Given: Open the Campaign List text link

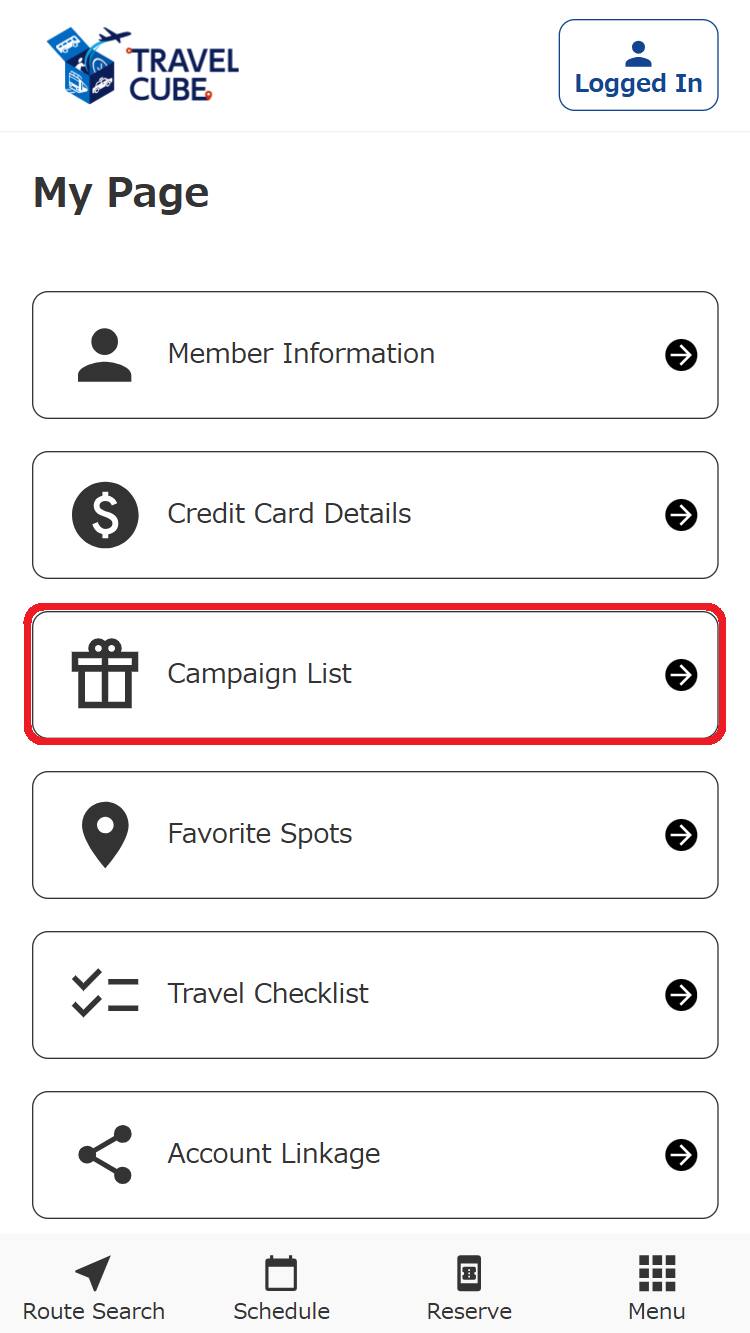Looking at the screenshot, I should click(259, 674).
